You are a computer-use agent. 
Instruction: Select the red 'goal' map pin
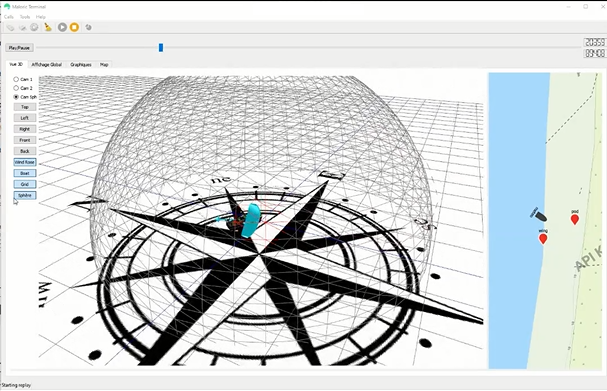pos(575,219)
